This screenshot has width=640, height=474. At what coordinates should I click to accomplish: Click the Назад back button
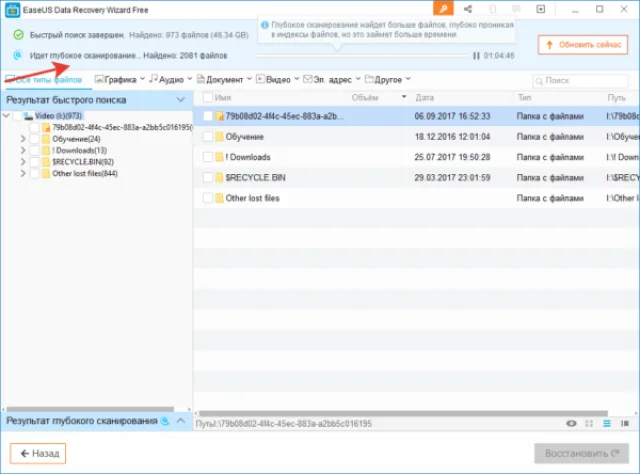(x=38, y=453)
